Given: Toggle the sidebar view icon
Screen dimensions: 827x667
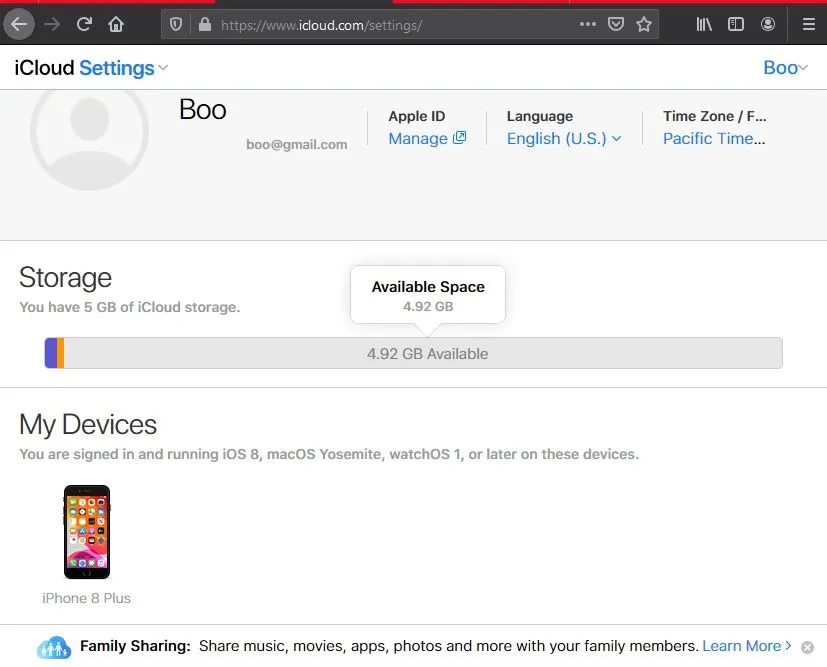Looking at the screenshot, I should 736,24.
